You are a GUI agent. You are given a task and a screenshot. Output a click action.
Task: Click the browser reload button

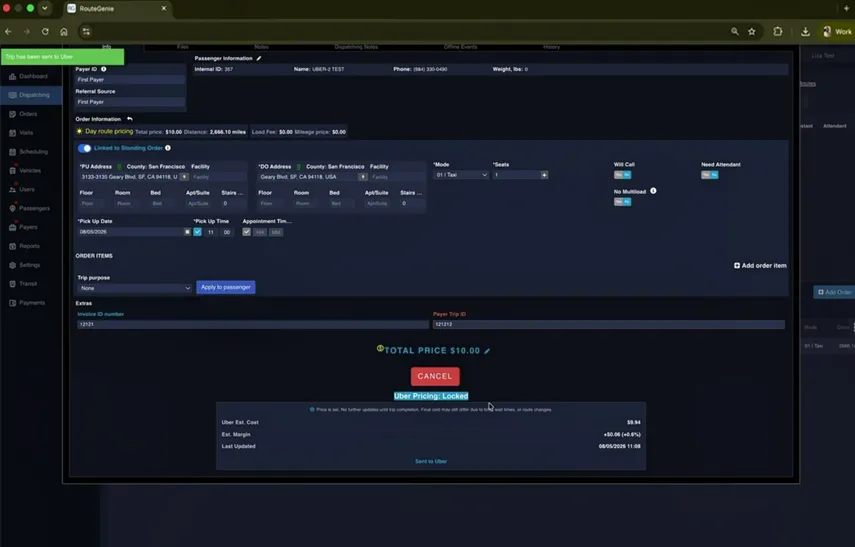coord(45,32)
